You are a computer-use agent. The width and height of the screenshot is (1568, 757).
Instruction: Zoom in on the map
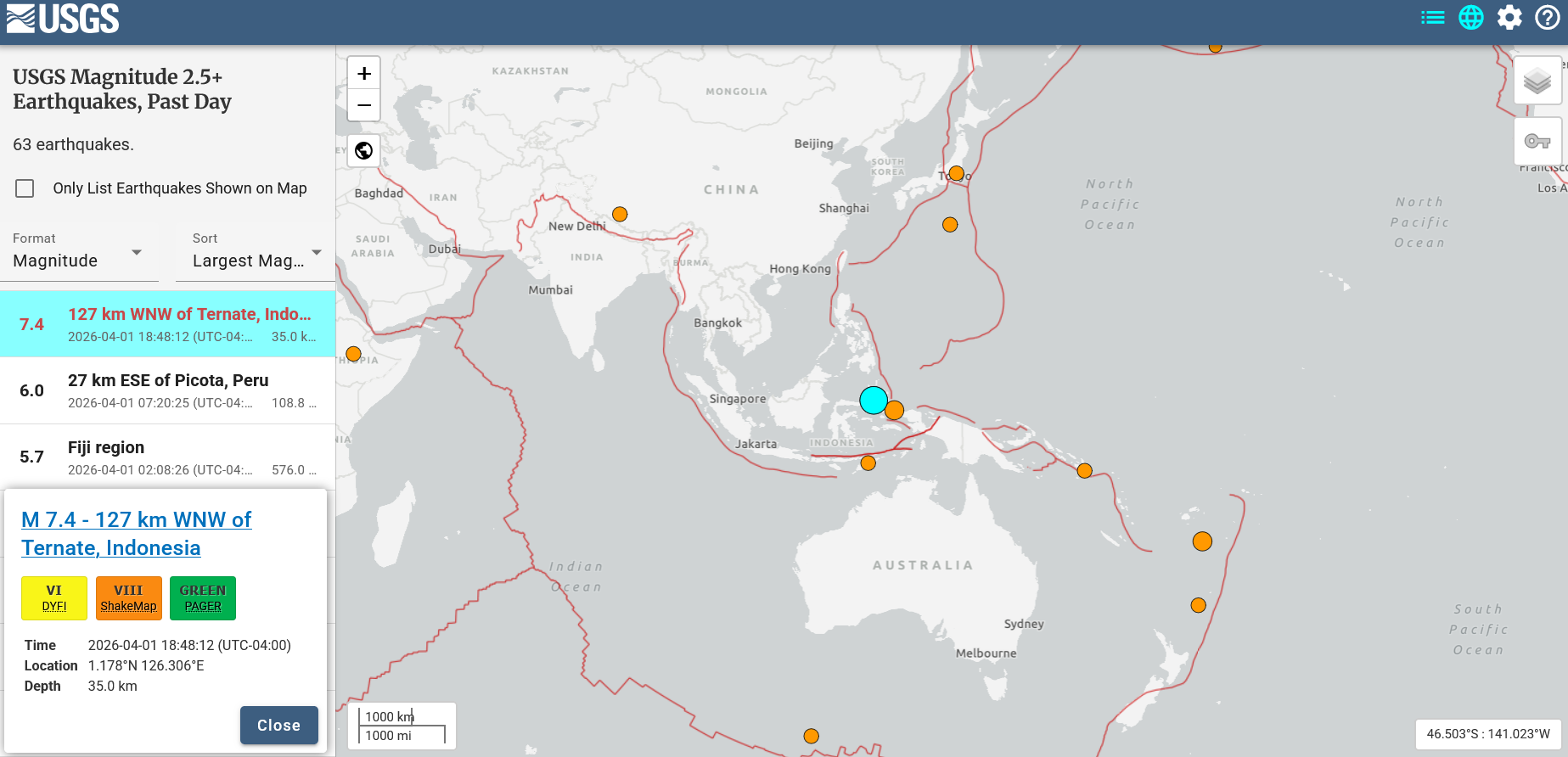point(364,74)
